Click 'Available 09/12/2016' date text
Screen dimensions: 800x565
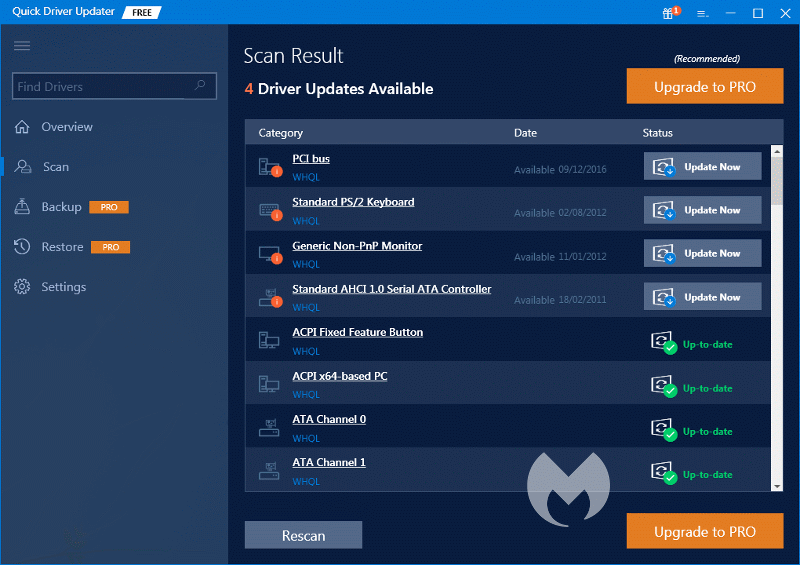click(x=560, y=169)
